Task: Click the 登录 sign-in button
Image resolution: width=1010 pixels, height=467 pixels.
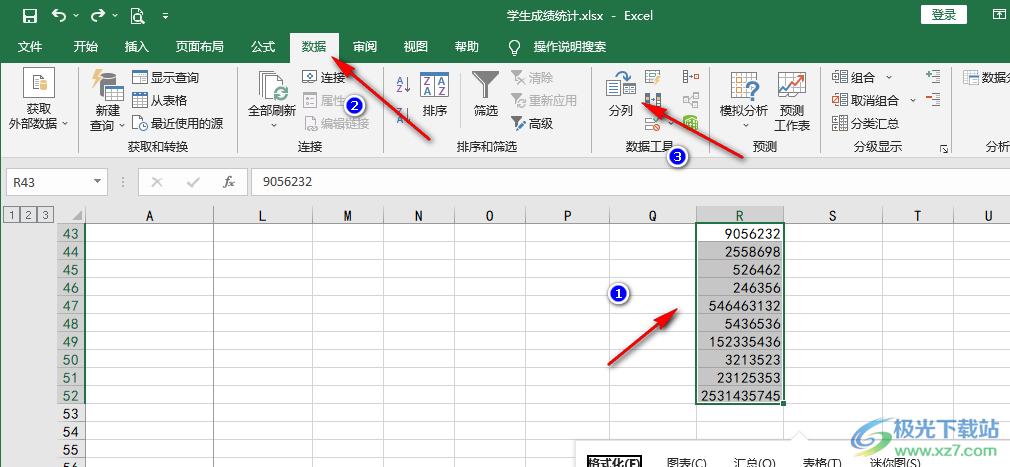Action: click(x=944, y=15)
